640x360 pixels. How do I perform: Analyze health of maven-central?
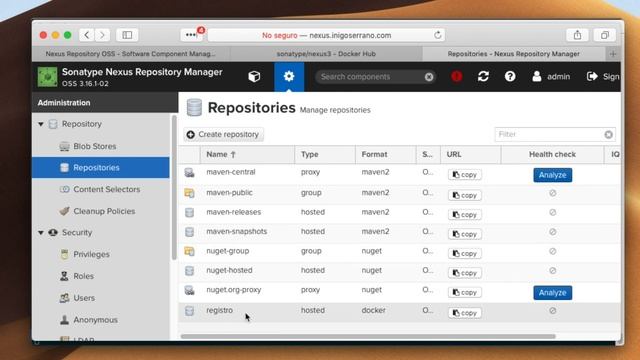pos(552,175)
